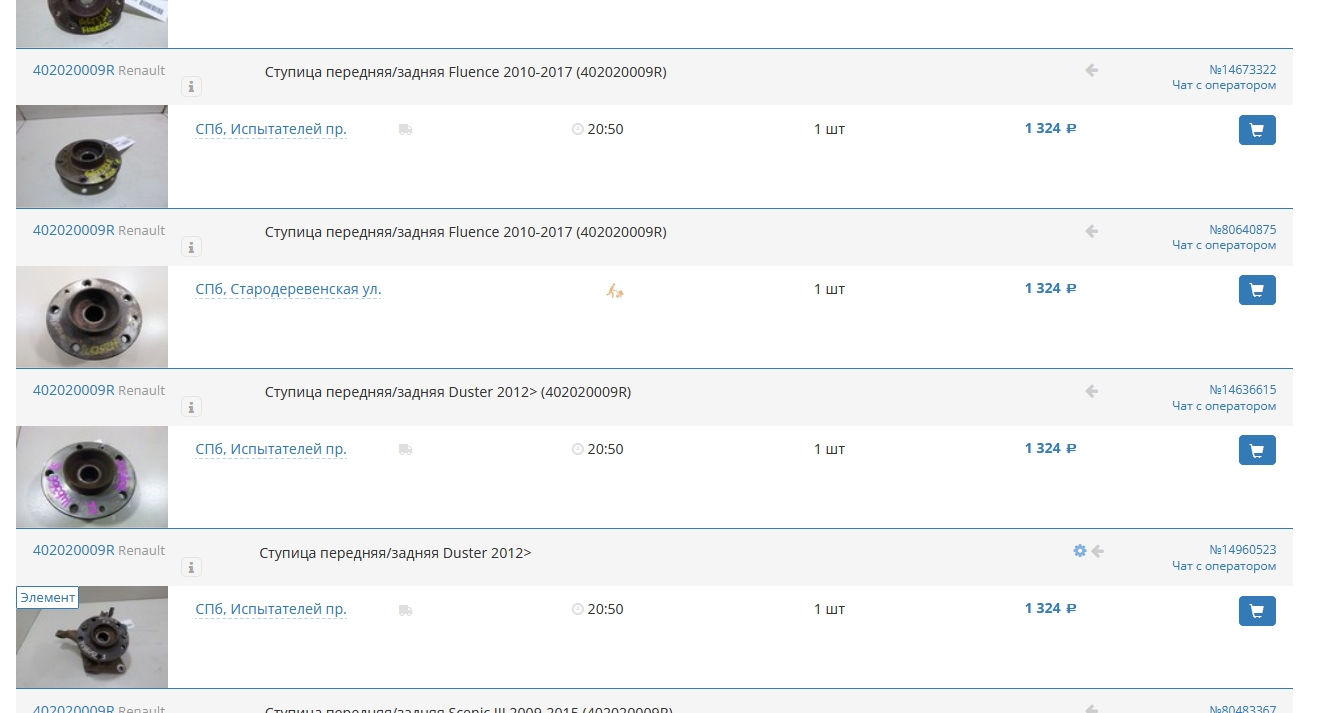This screenshot has height=713, width=1330.
Task: Open listing number №14673322
Action: tap(1242, 69)
